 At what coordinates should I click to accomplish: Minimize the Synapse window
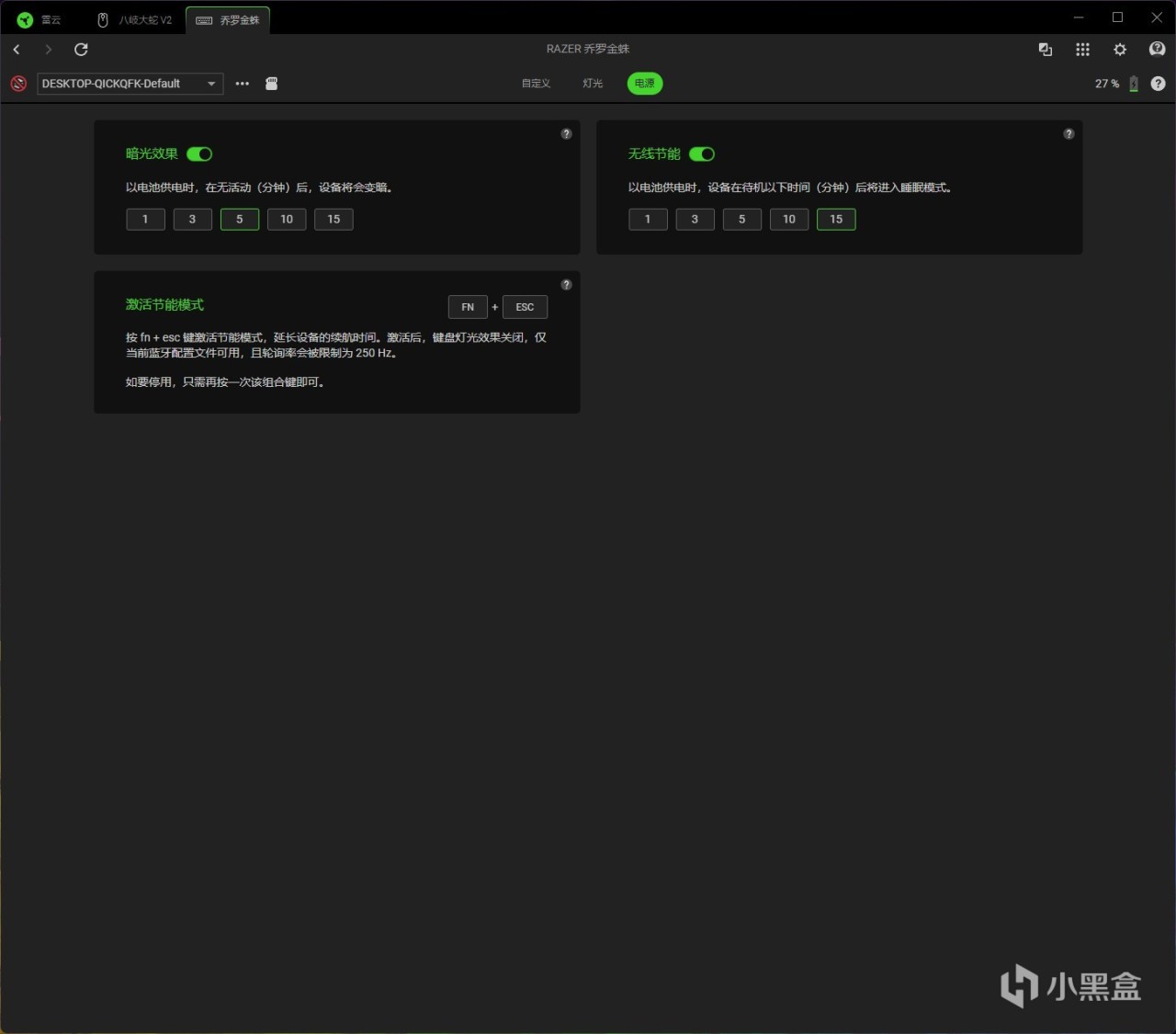click(x=1079, y=17)
